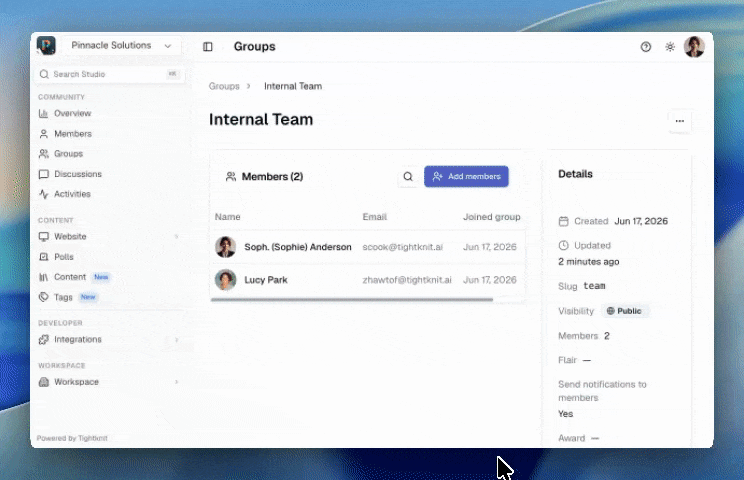Click the Groups people icon in sidebar
Screen dimensions: 744x480
[44, 154]
